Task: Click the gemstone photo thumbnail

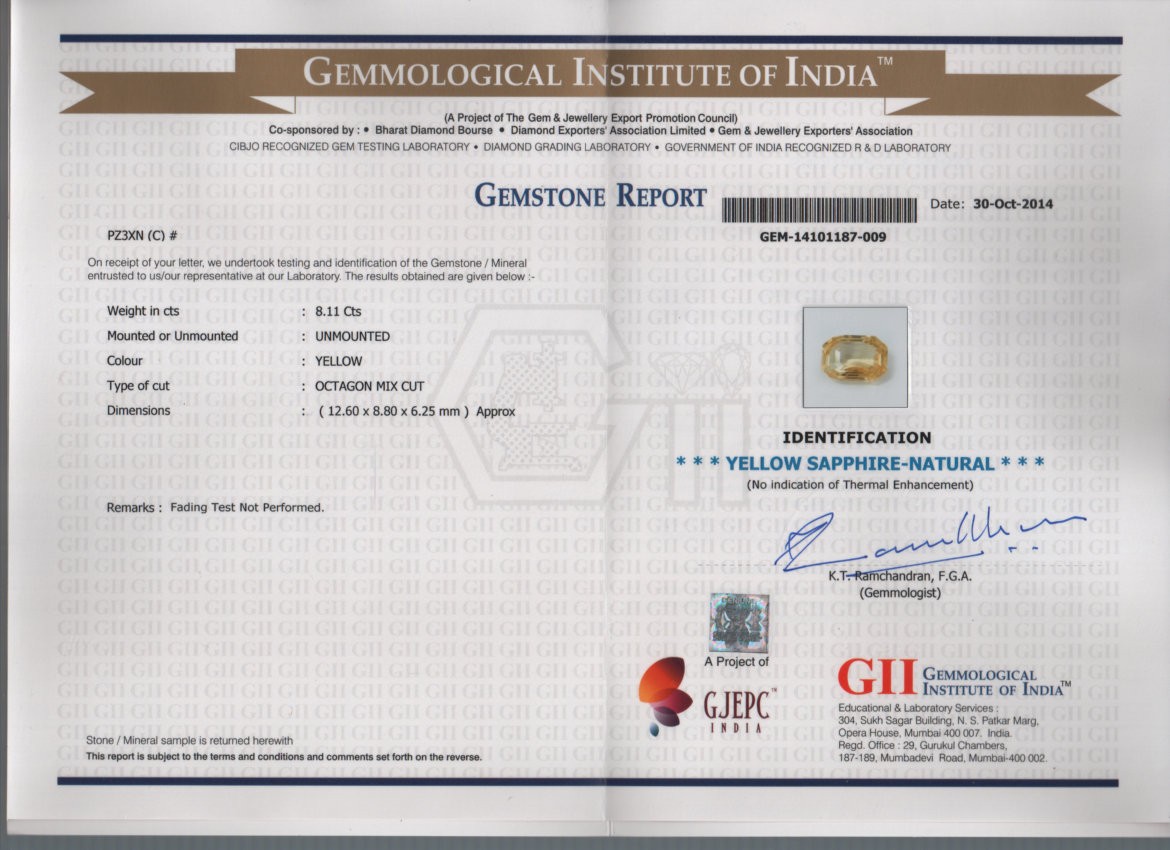Action: pos(855,357)
